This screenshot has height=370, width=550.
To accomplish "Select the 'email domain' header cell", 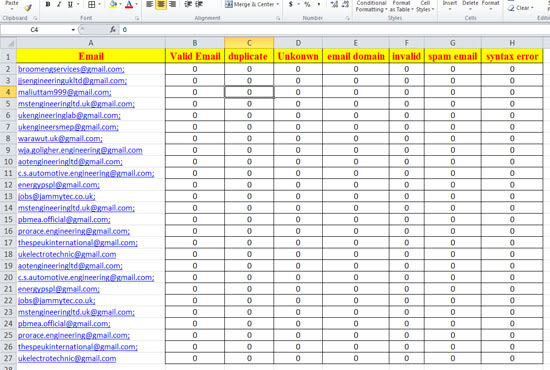I will 356,56.
